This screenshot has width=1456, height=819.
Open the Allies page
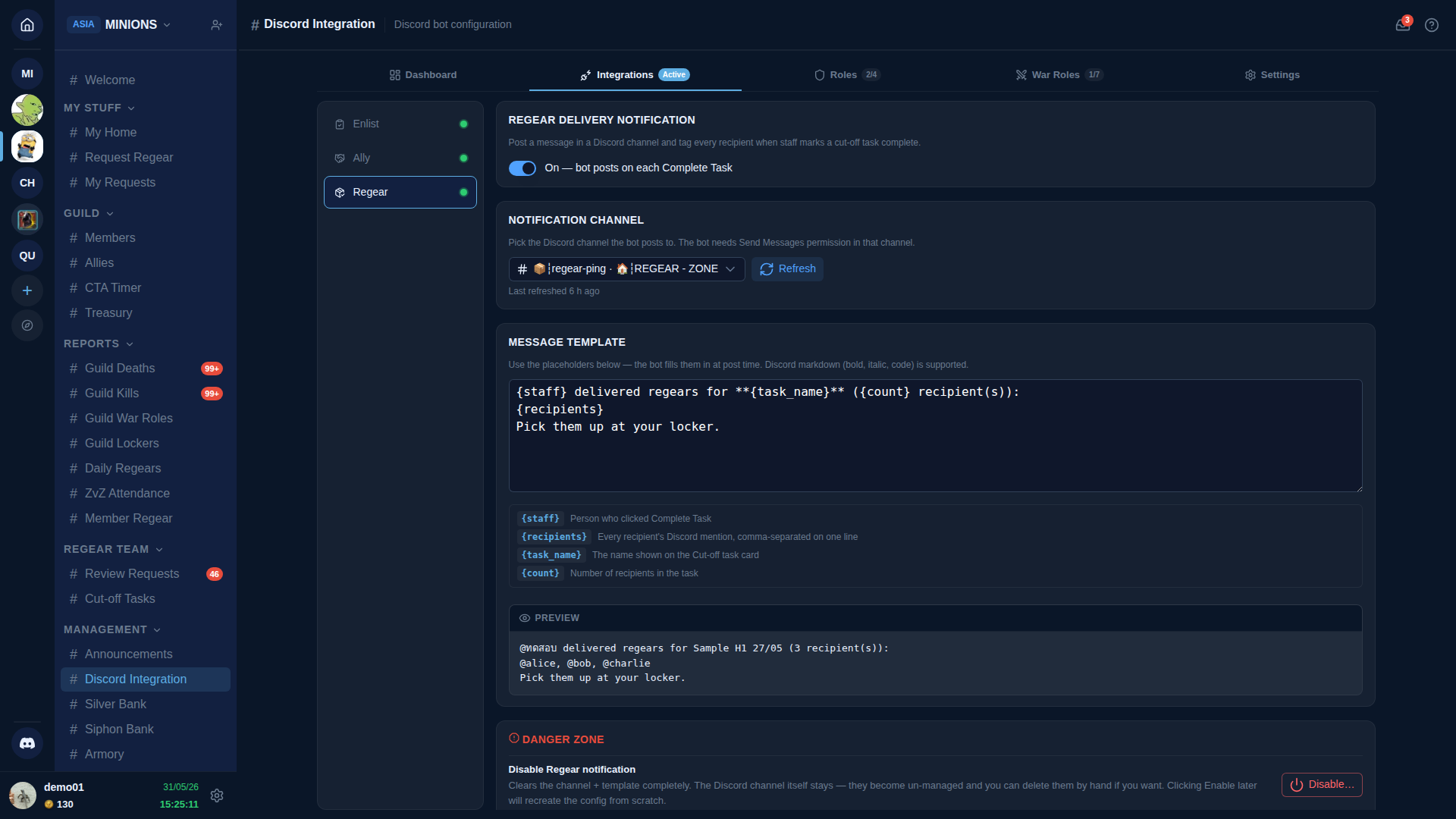pyautogui.click(x=146, y=263)
